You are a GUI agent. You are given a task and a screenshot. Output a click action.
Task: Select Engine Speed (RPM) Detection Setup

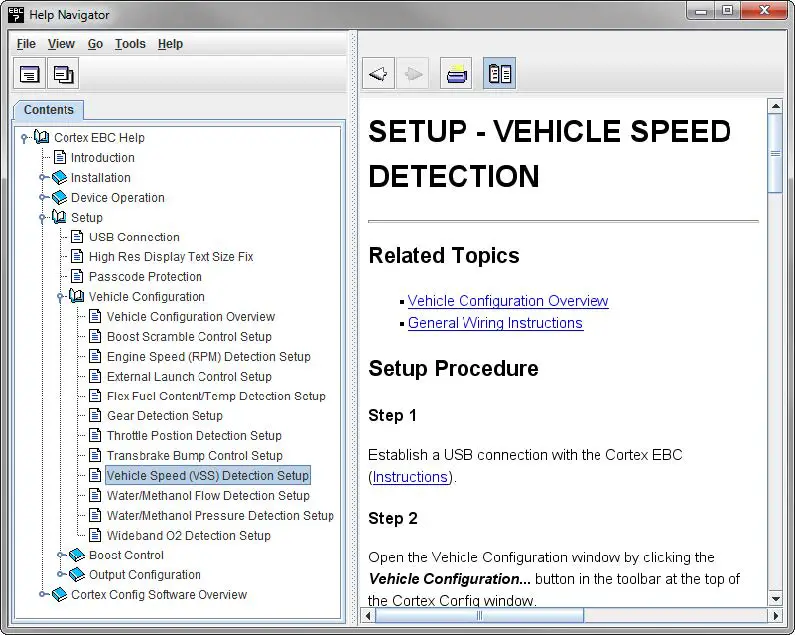208,357
